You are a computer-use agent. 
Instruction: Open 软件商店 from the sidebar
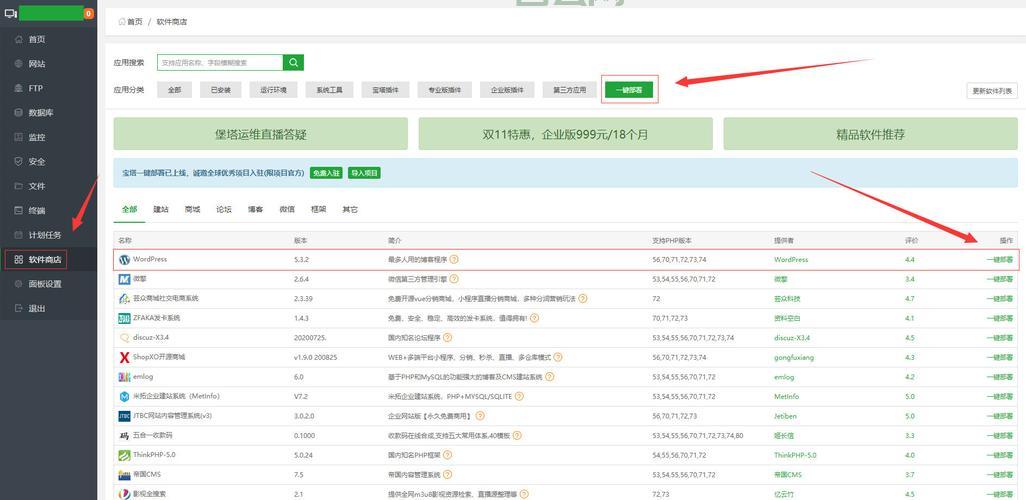click(x=45, y=260)
